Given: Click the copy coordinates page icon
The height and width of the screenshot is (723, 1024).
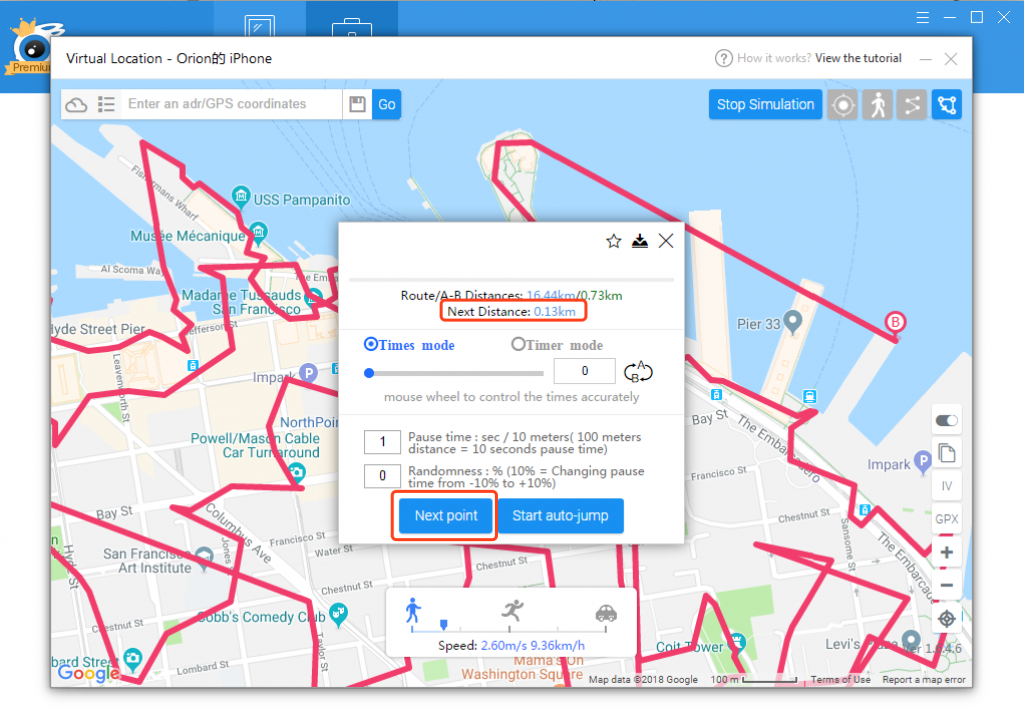Looking at the screenshot, I should tap(947, 453).
